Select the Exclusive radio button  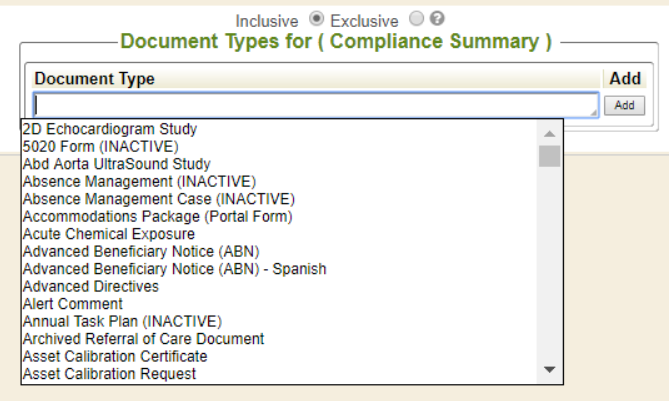tap(416, 20)
